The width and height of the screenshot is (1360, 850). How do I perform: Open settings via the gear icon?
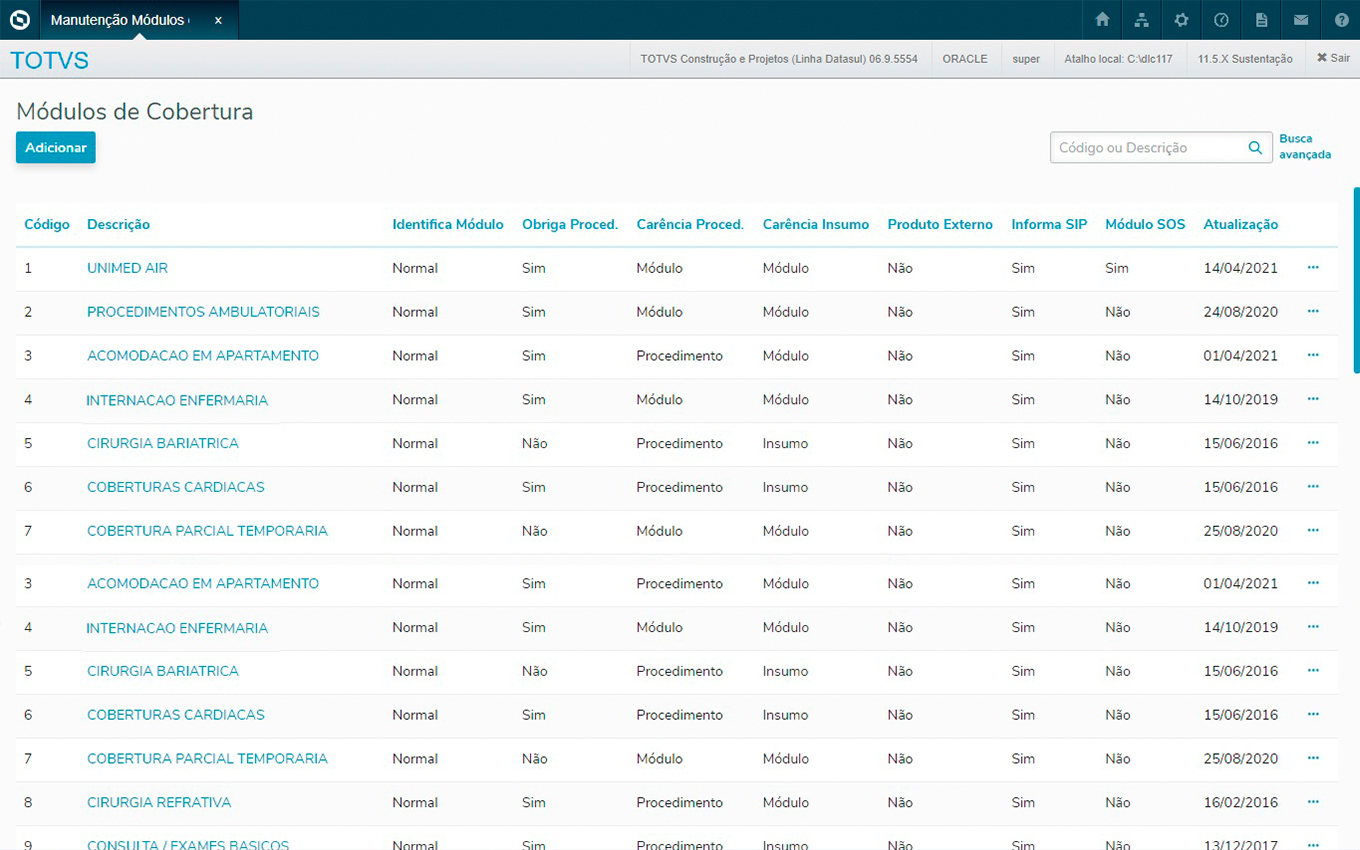1181,20
